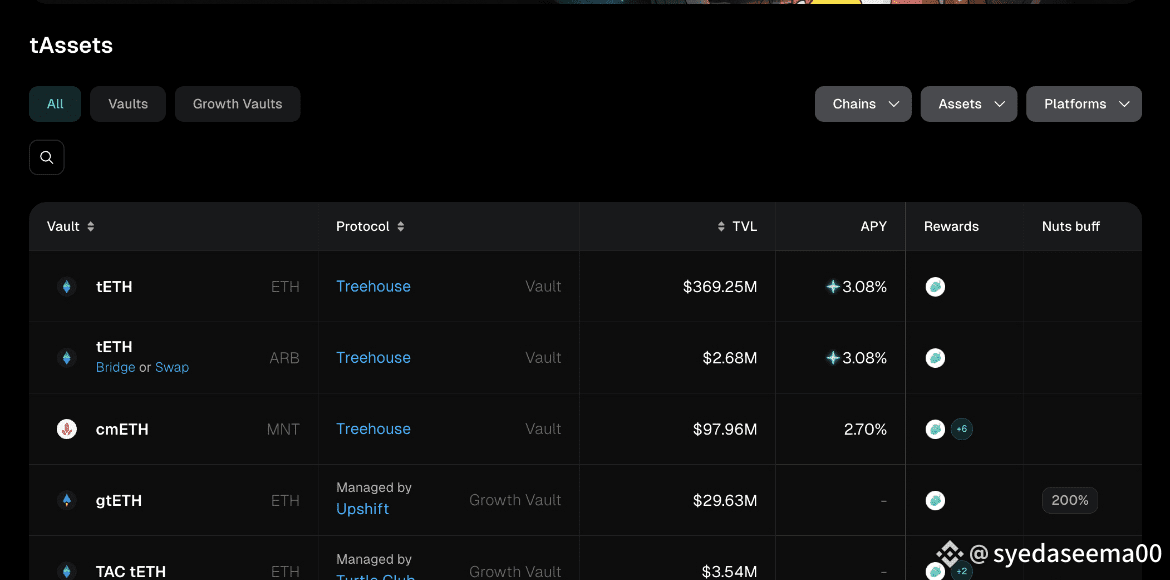Viewport: 1170px width, 580px height.
Task: Click the cmETH token icon
Action: click(67, 429)
